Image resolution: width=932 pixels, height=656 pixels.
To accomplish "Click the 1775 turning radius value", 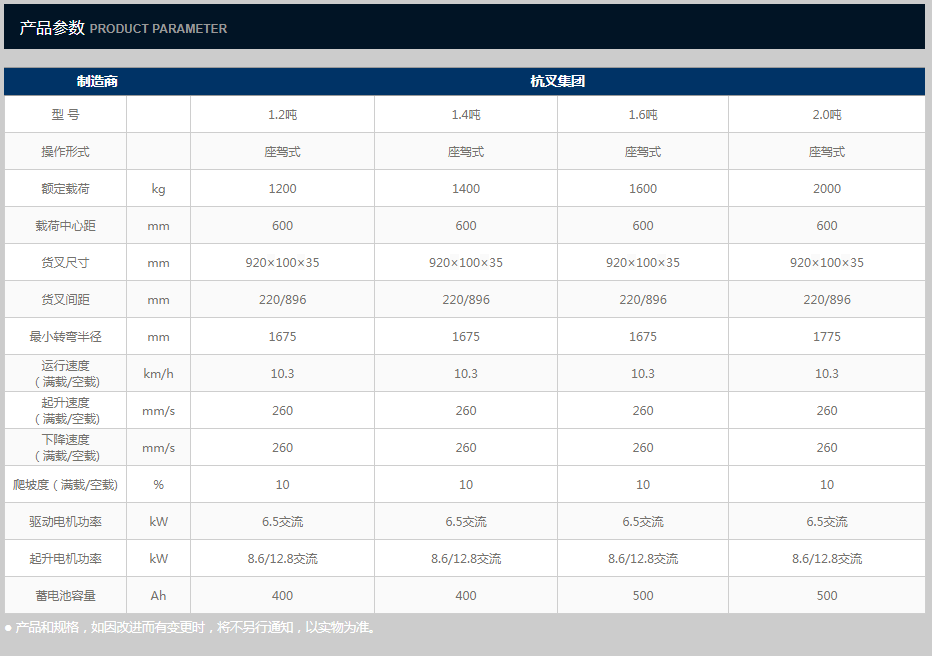I will coord(827,337).
